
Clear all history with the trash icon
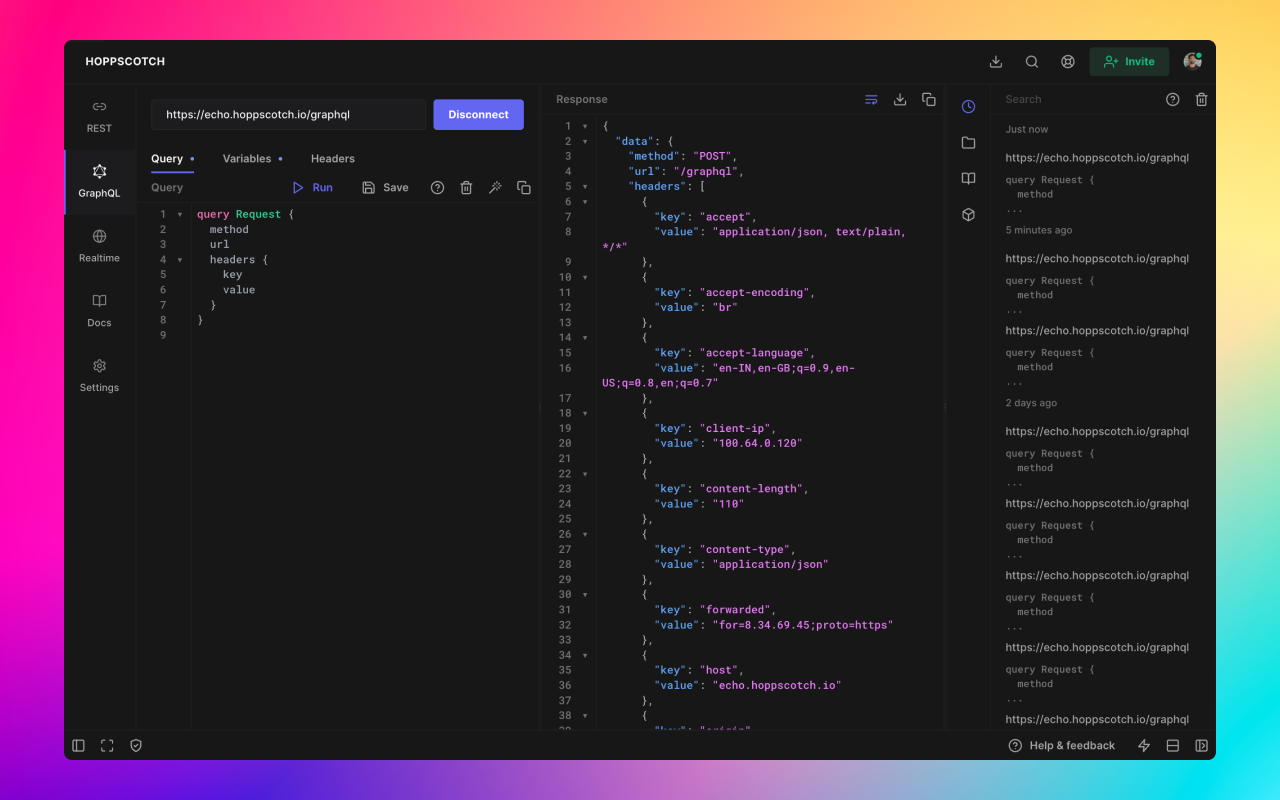tap(1202, 100)
